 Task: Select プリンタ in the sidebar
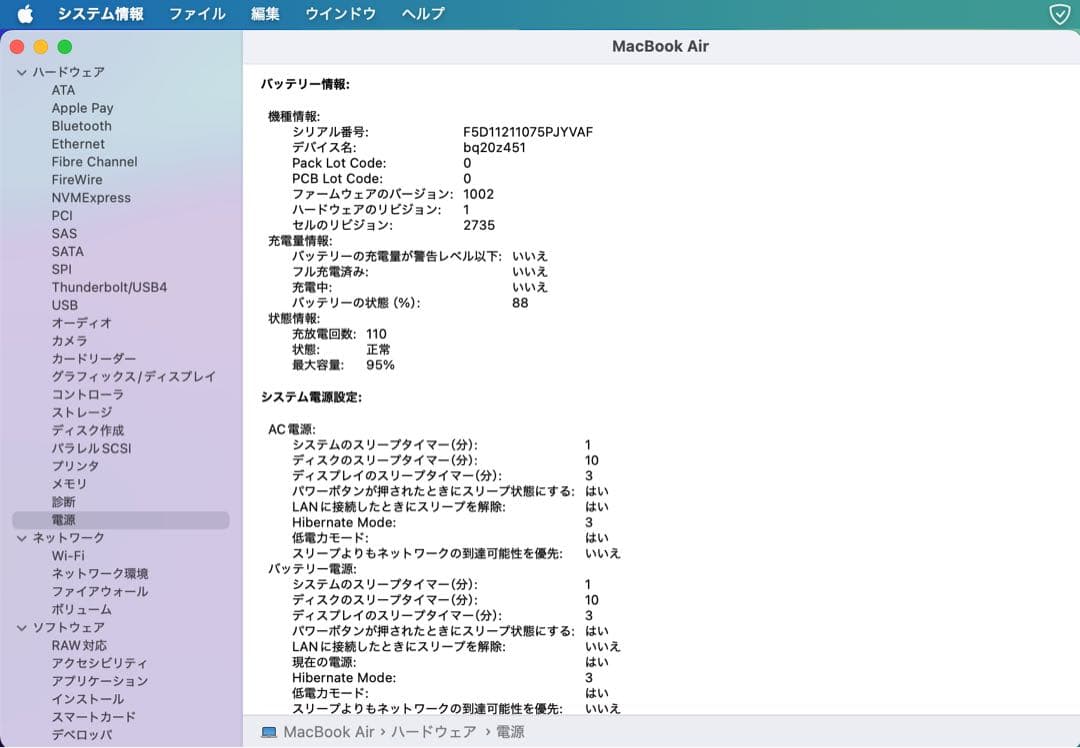pos(75,466)
